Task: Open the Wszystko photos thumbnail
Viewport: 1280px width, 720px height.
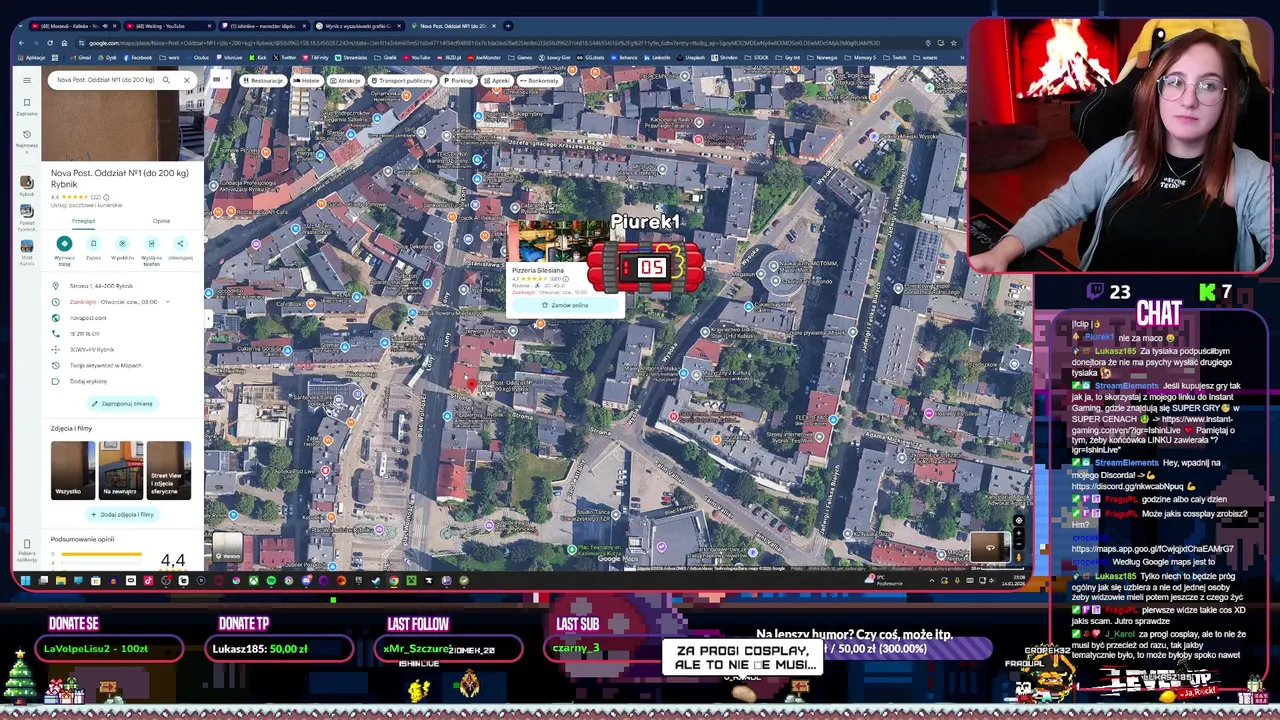Action: pyautogui.click(x=73, y=469)
